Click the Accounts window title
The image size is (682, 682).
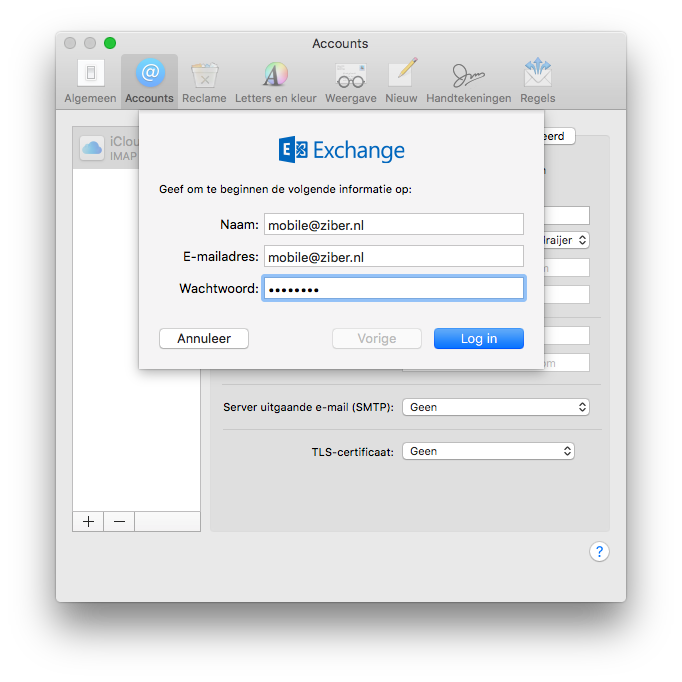tap(340, 43)
